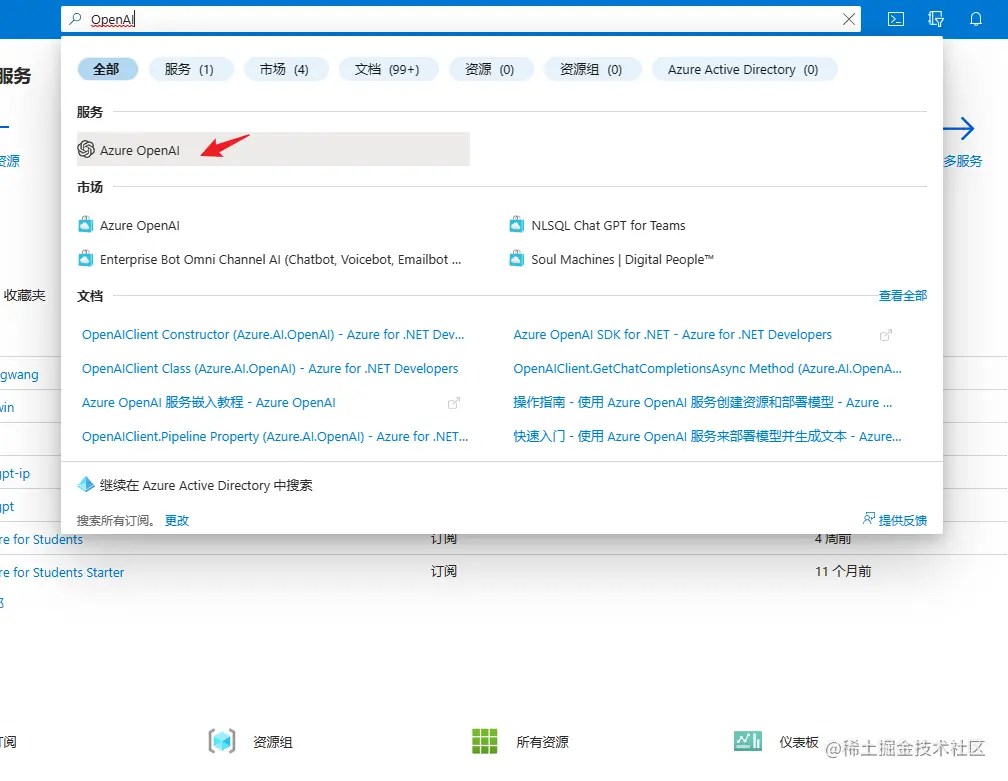Viewport: 1008px width, 781px height.
Task: Click the search input field containing OpenAI
Action: [x=463, y=19]
